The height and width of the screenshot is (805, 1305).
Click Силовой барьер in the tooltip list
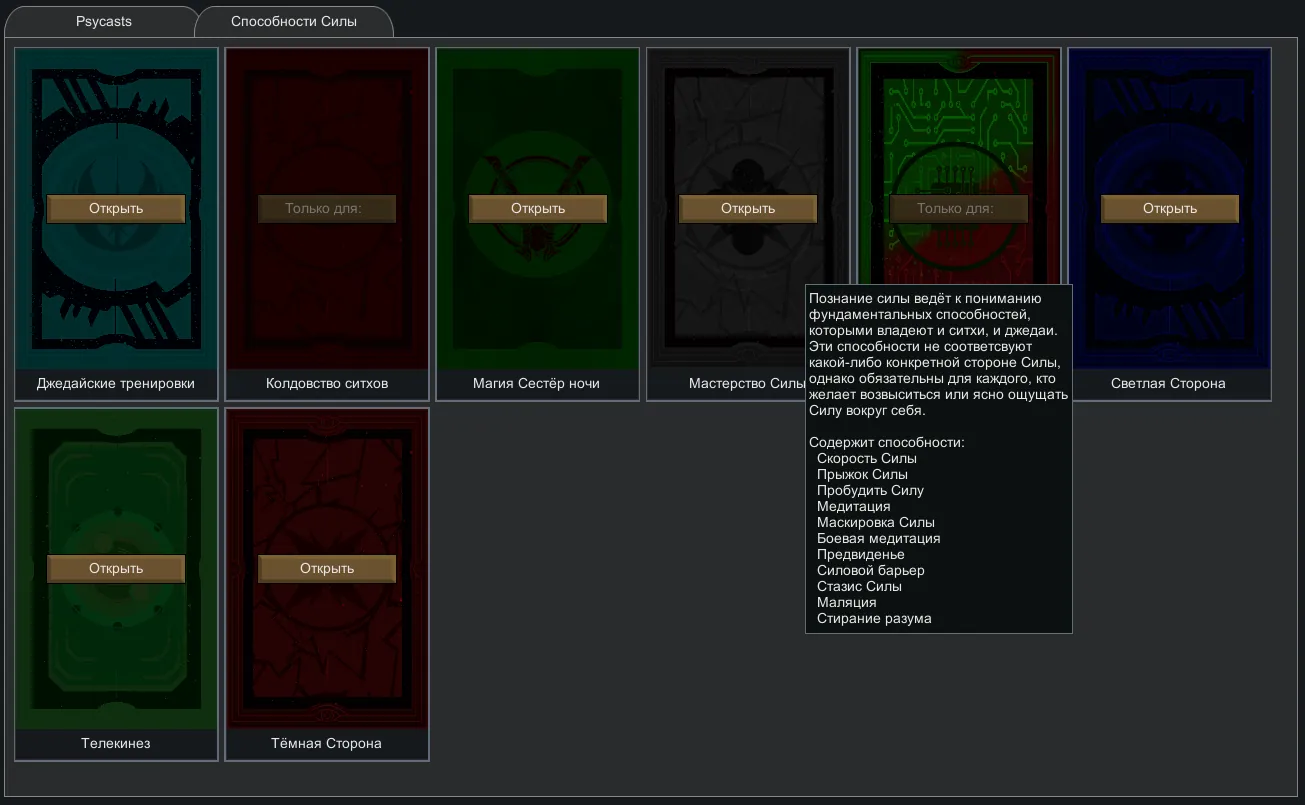[870, 570]
